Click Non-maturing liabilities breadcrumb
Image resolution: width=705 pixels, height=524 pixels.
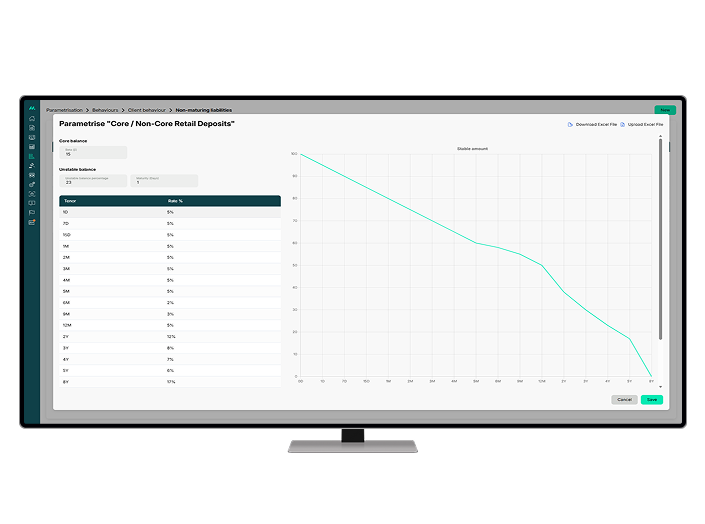tap(204, 110)
